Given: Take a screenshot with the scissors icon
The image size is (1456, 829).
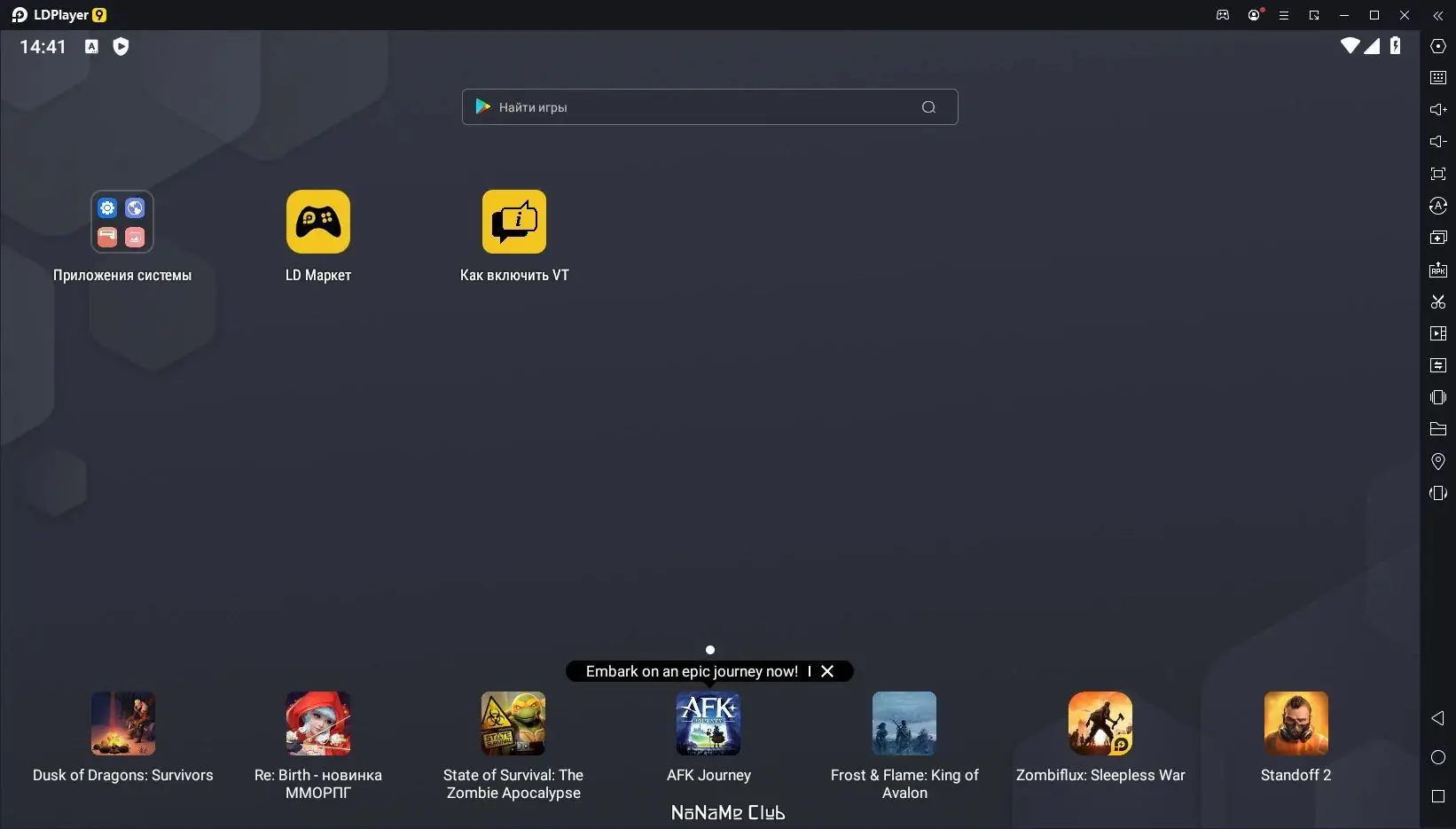Looking at the screenshot, I should [x=1438, y=301].
